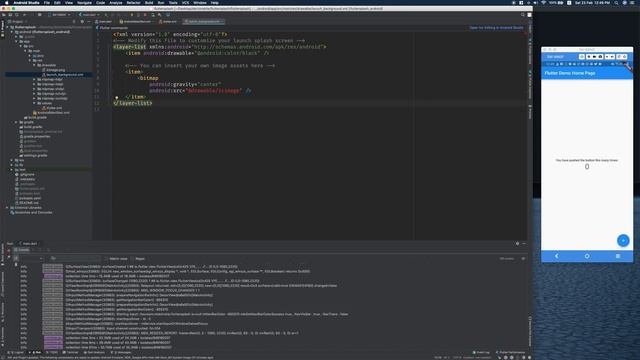Tap the Android home button in emulator
This screenshot has width=640, height=360.
587,256
